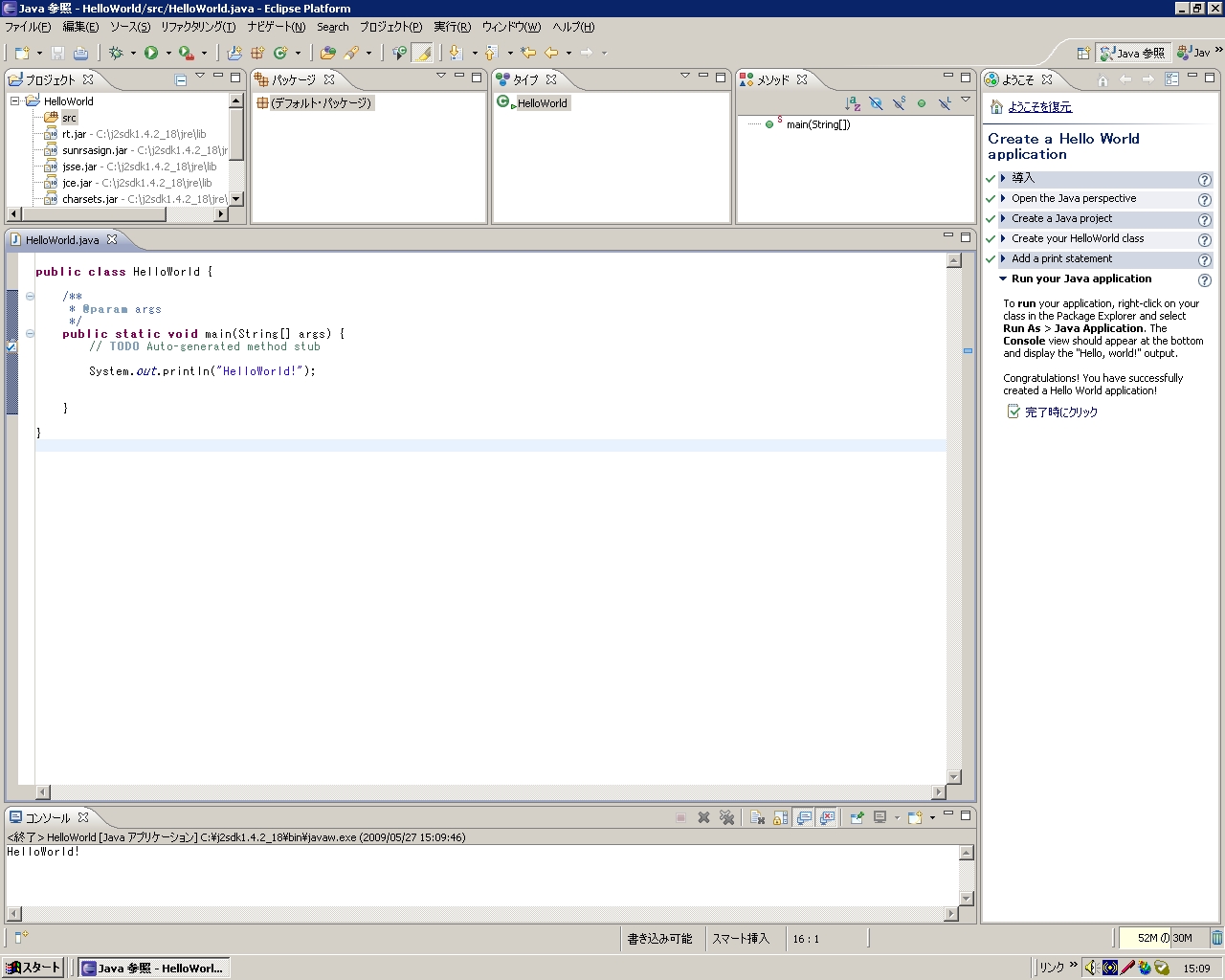Image resolution: width=1225 pixels, height=980 pixels.
Task: Click the 完了時にクリック link
Action: [x=1060, y=412]
